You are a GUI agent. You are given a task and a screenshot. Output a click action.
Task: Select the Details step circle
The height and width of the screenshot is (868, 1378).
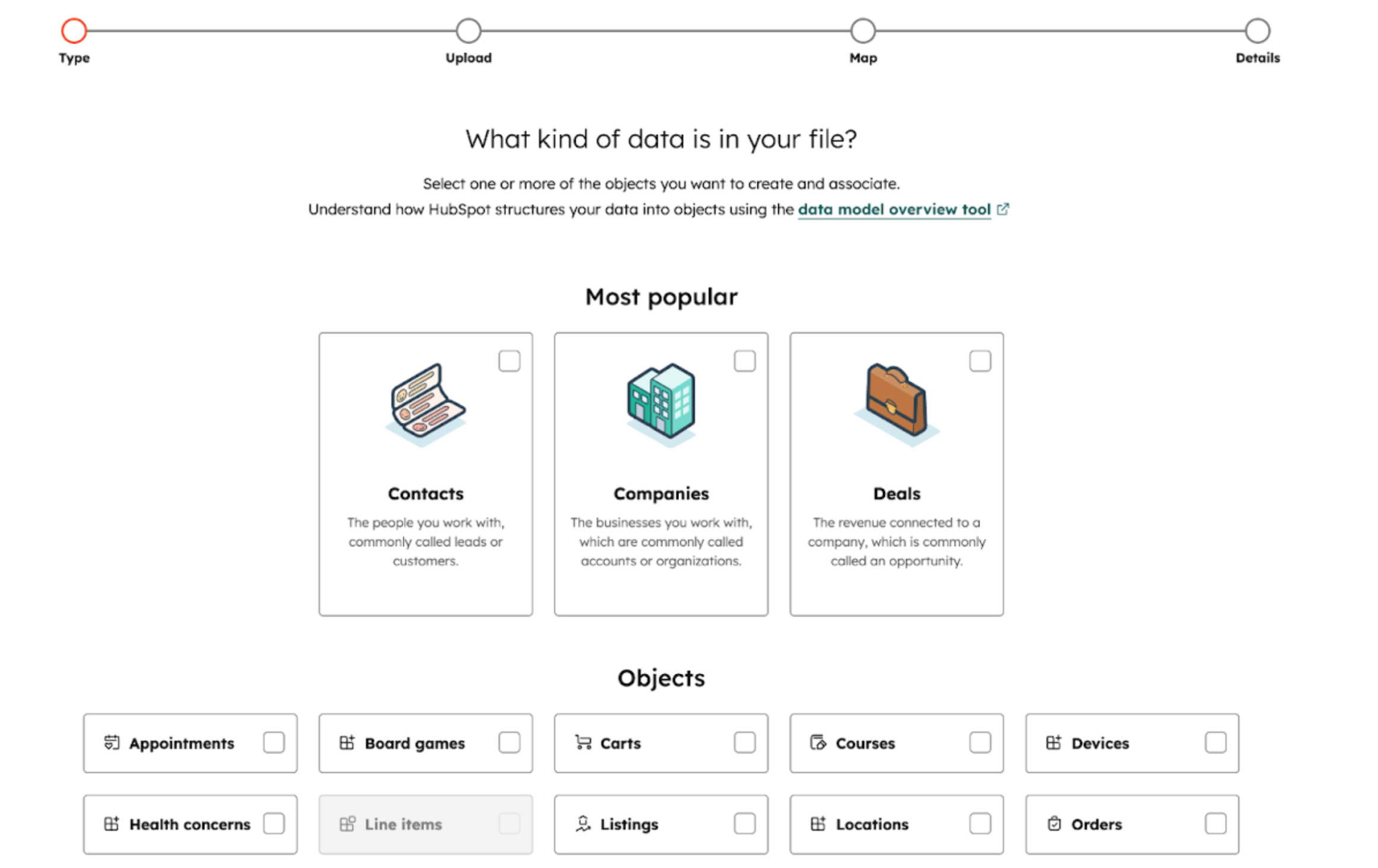[1257, 31]
